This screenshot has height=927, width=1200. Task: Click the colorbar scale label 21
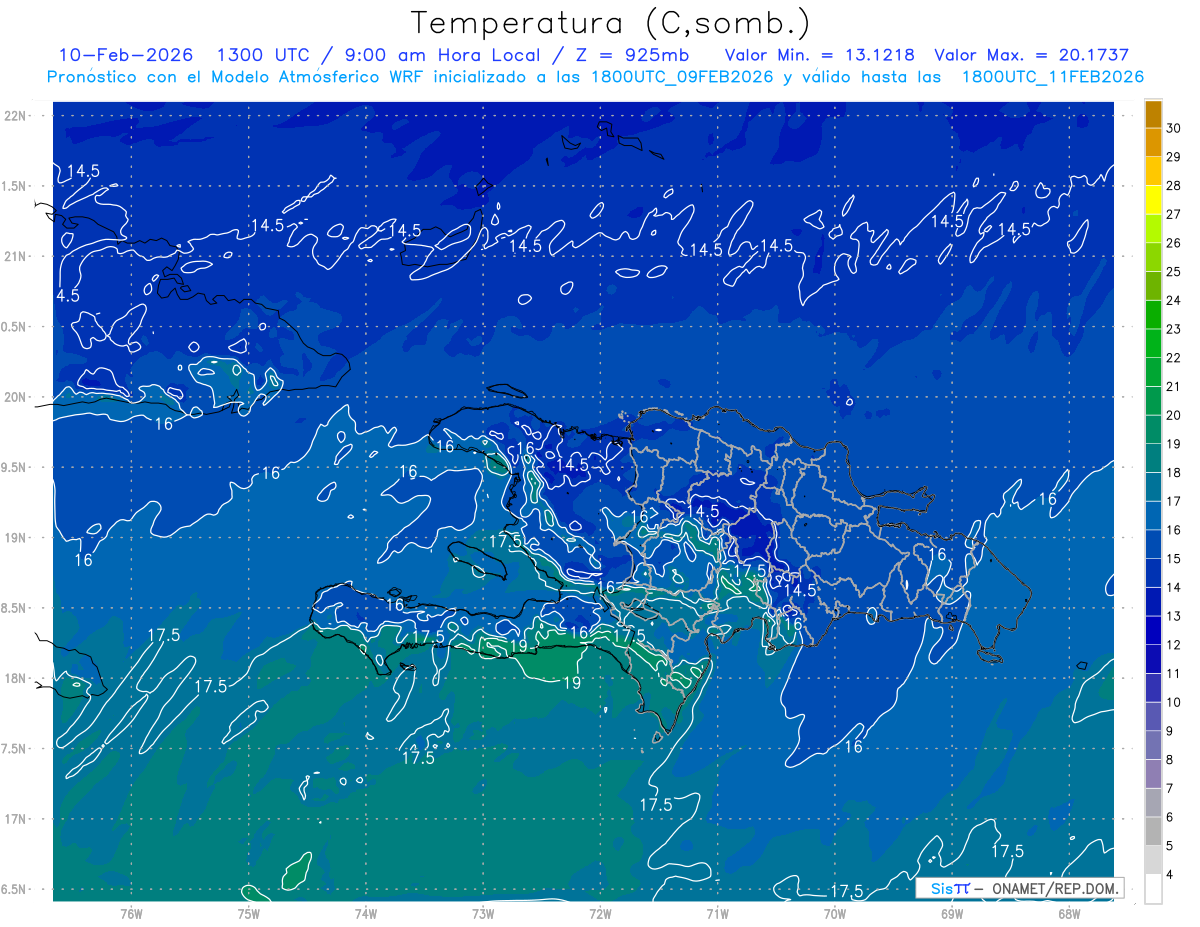[1173, 387]
